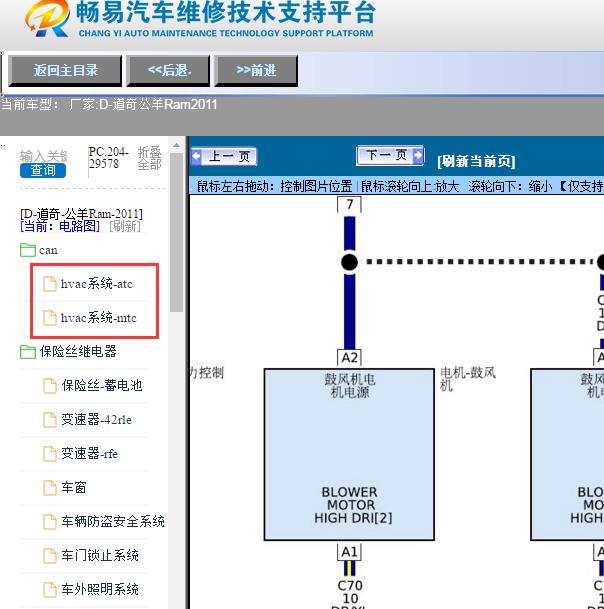Open 变速器-rfe document

click(89, 454)
